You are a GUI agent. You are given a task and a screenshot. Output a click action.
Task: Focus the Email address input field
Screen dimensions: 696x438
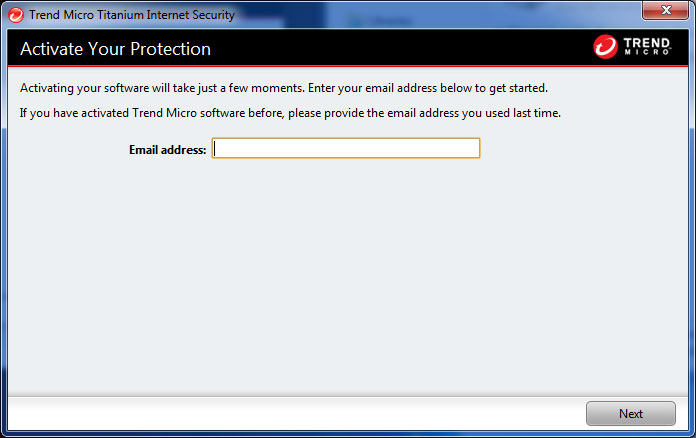point(346,148)
